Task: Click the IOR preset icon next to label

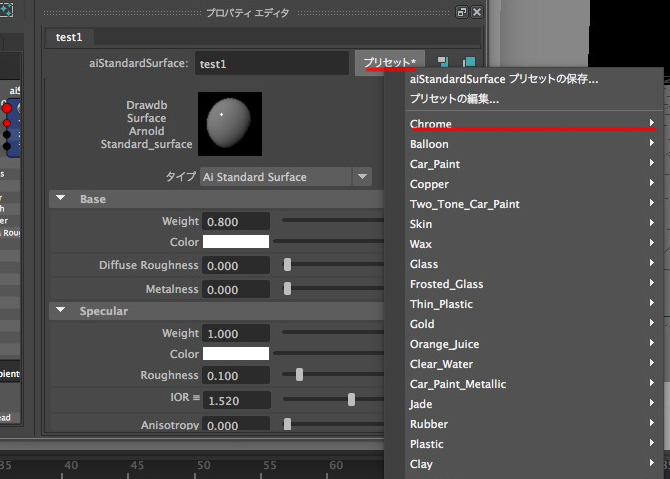Action: 196,397
